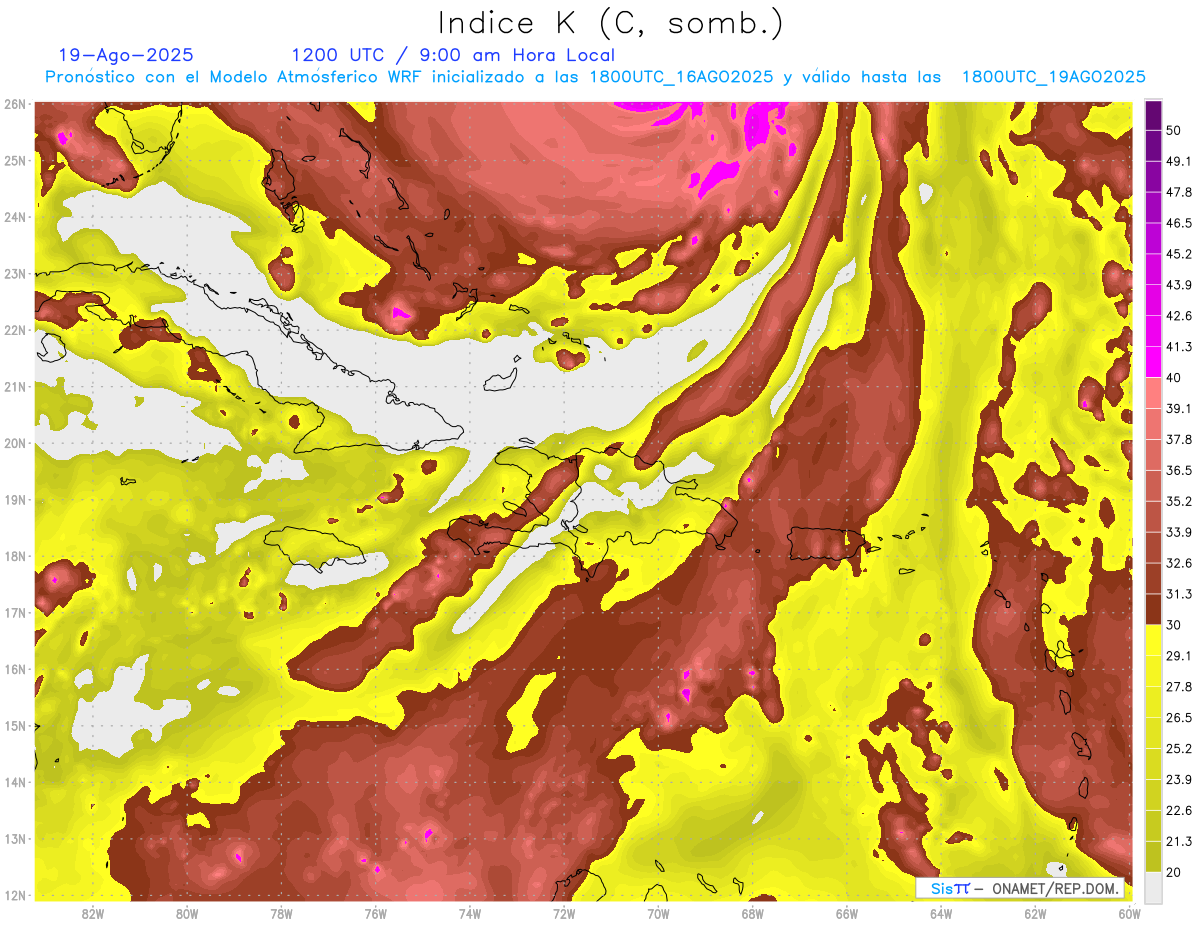Click the legend value '39.1'
The width and height of the screenshot is (1200, 927).
pos(1179,408)
